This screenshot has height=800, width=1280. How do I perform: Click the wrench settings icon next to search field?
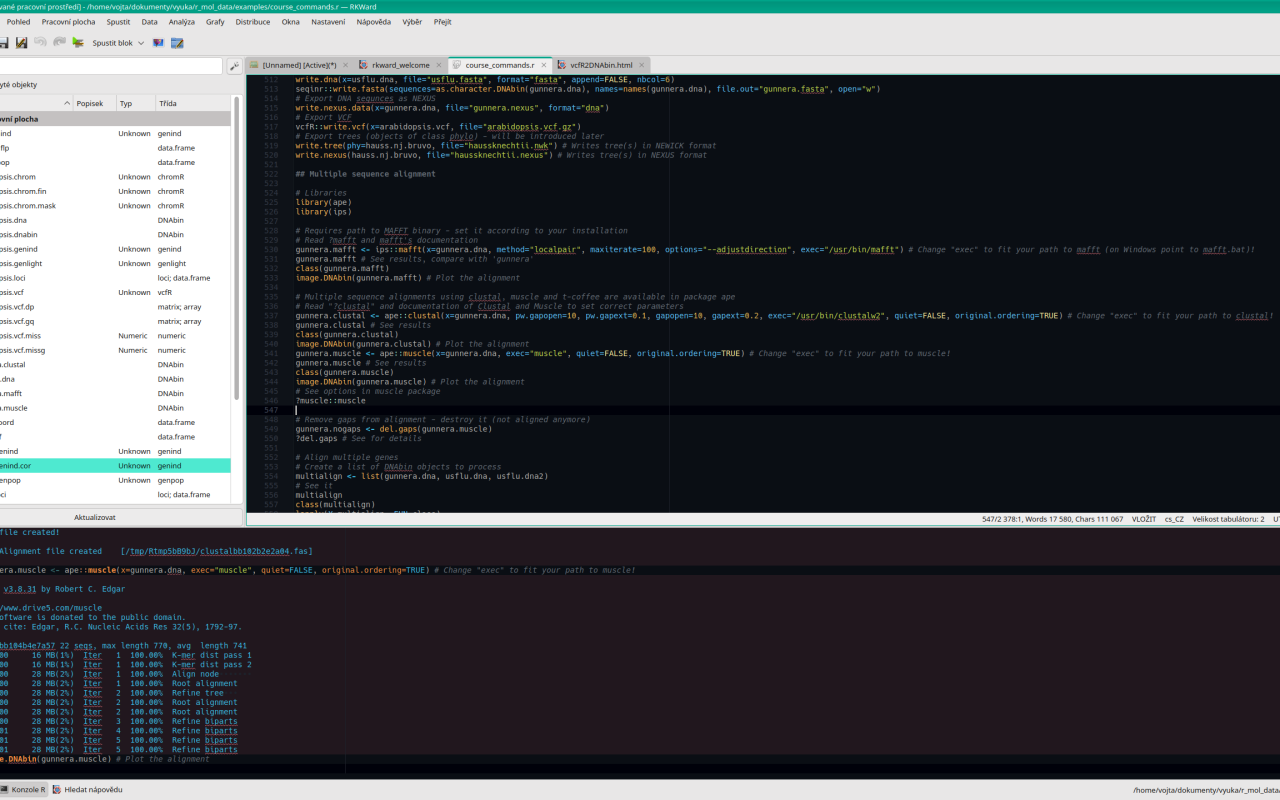point(234,66)
